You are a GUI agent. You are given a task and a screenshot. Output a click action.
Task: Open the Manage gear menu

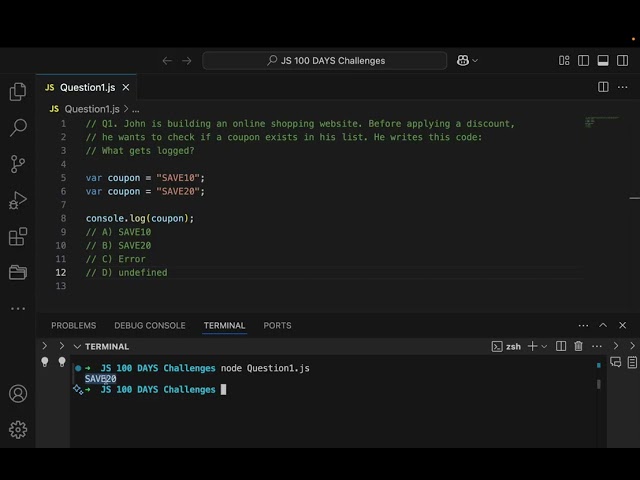coord(18,430)
